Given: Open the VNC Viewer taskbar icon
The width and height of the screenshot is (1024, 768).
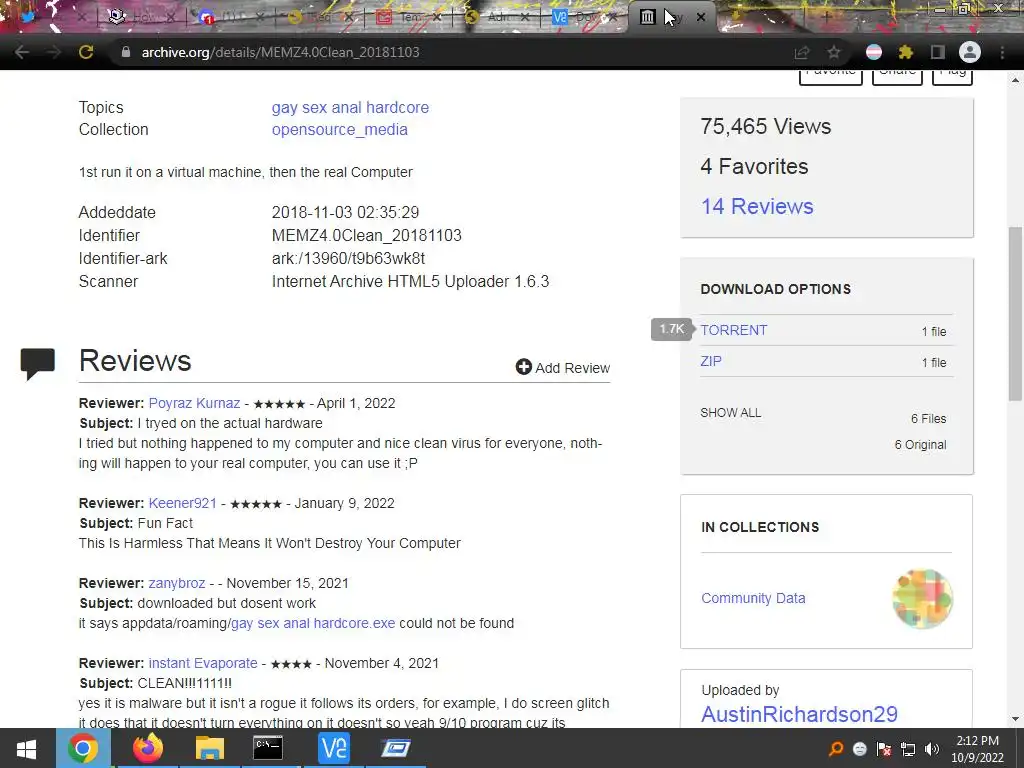Looking at the screenshot, I should pyautogui.click(x=333, y=748).
